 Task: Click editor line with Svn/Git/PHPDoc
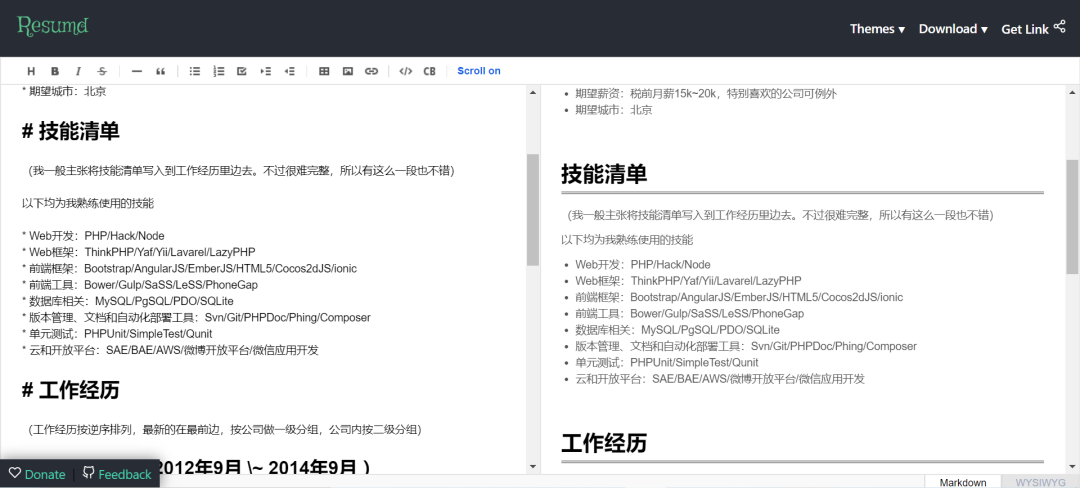click(x=196, y=317)
